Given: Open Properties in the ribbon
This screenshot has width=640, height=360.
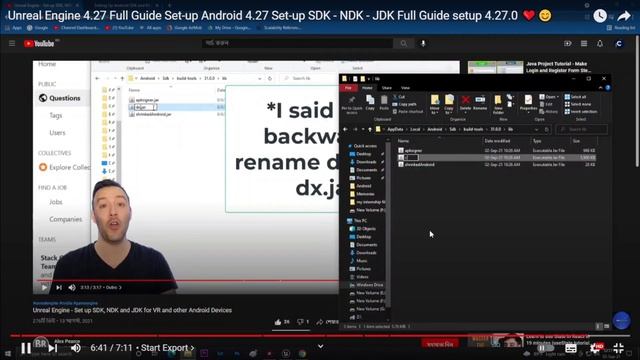Looking at the screenshot, I should (x=528, y=103).
